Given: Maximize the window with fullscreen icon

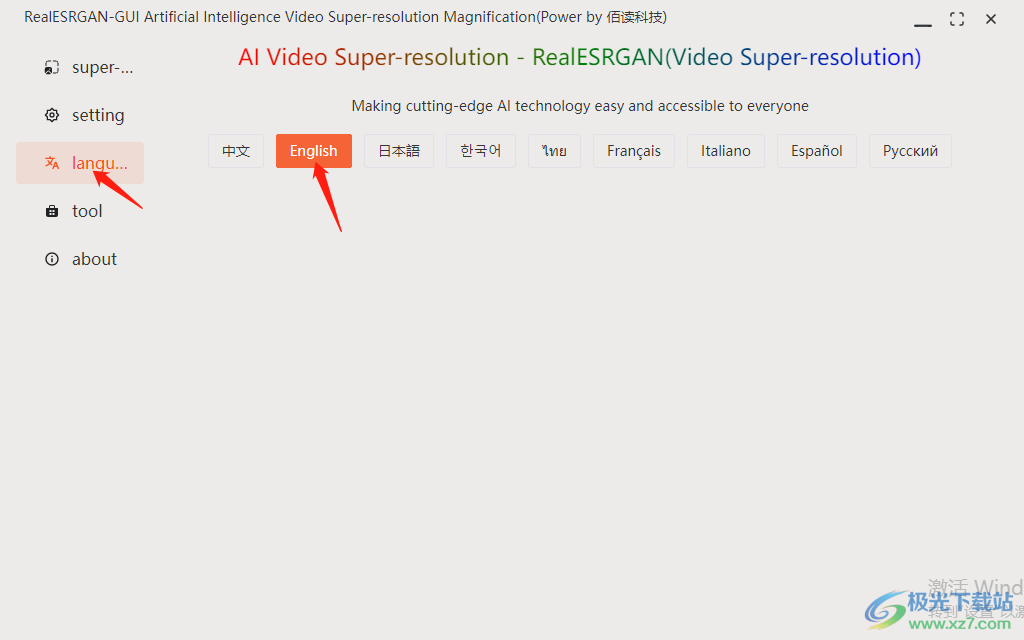Looking at the screenshot, I should coord(957,20).
